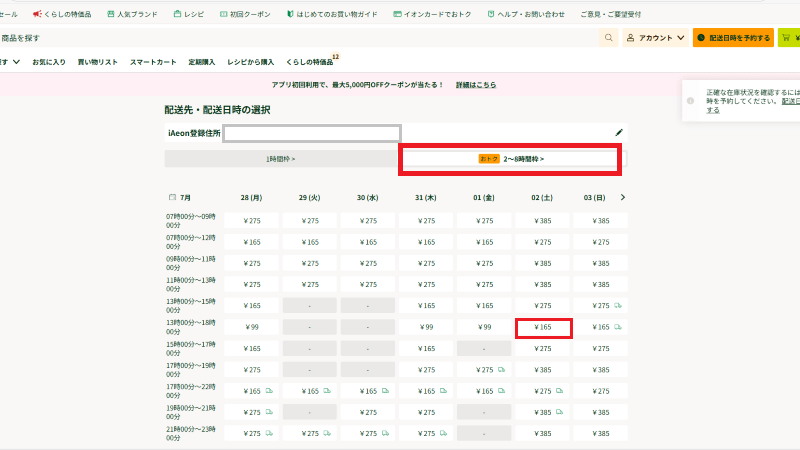Open はじめてのお買い物ガイド beginner icon

290,14
